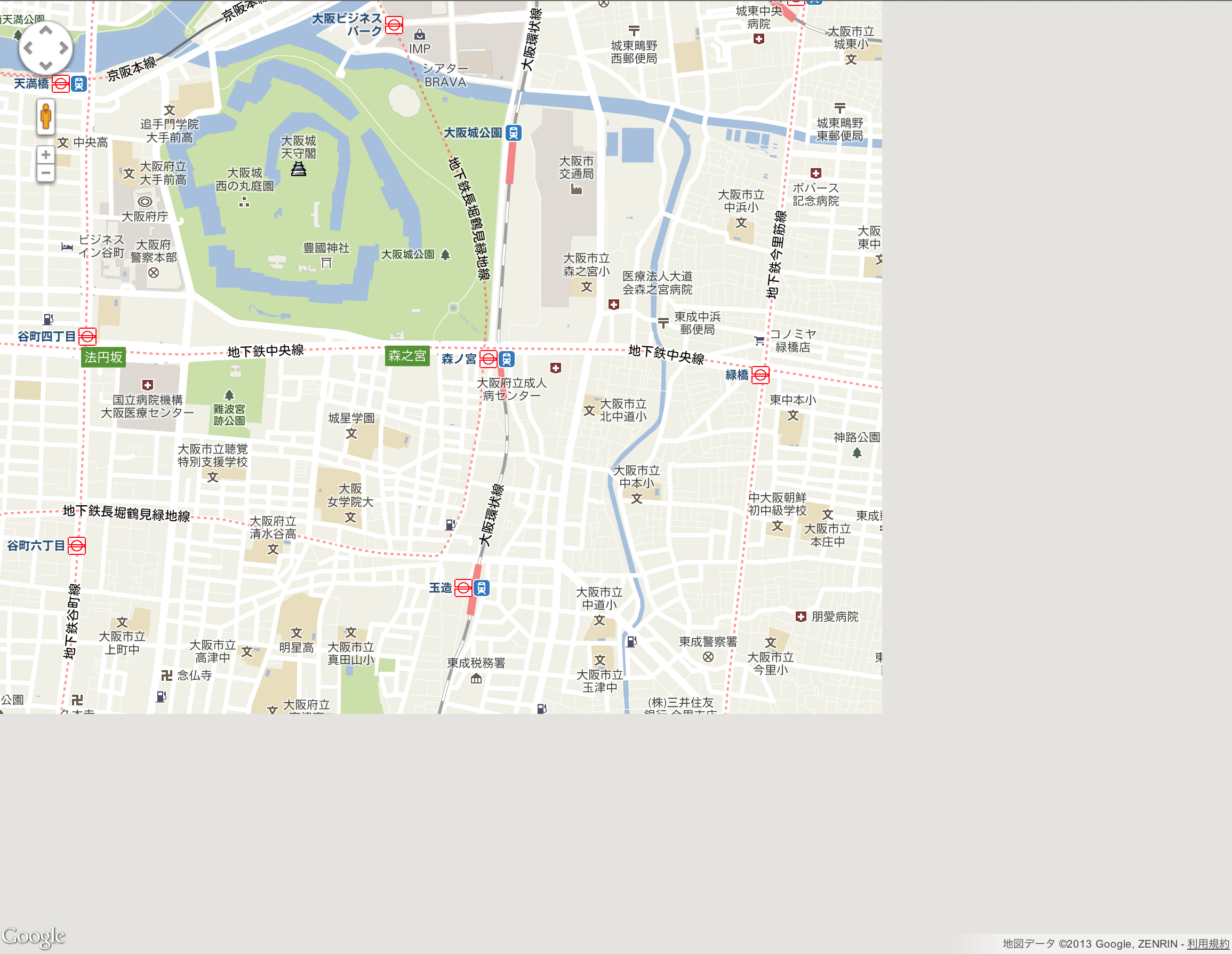Viewport: 1232px width, 954px height.
Task: Select the 大阪ビジネスパーク subway icon
Action: coord(394,25)
